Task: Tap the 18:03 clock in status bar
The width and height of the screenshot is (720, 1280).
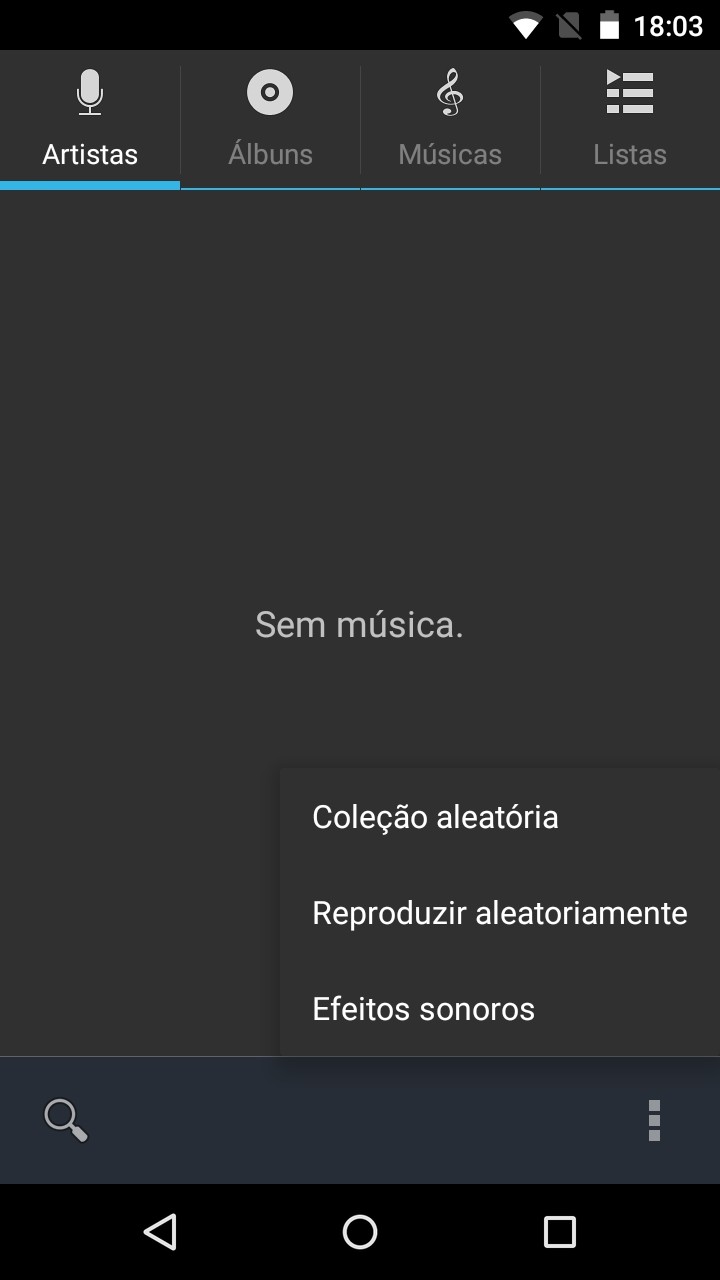Action: (x=668, y=26)
